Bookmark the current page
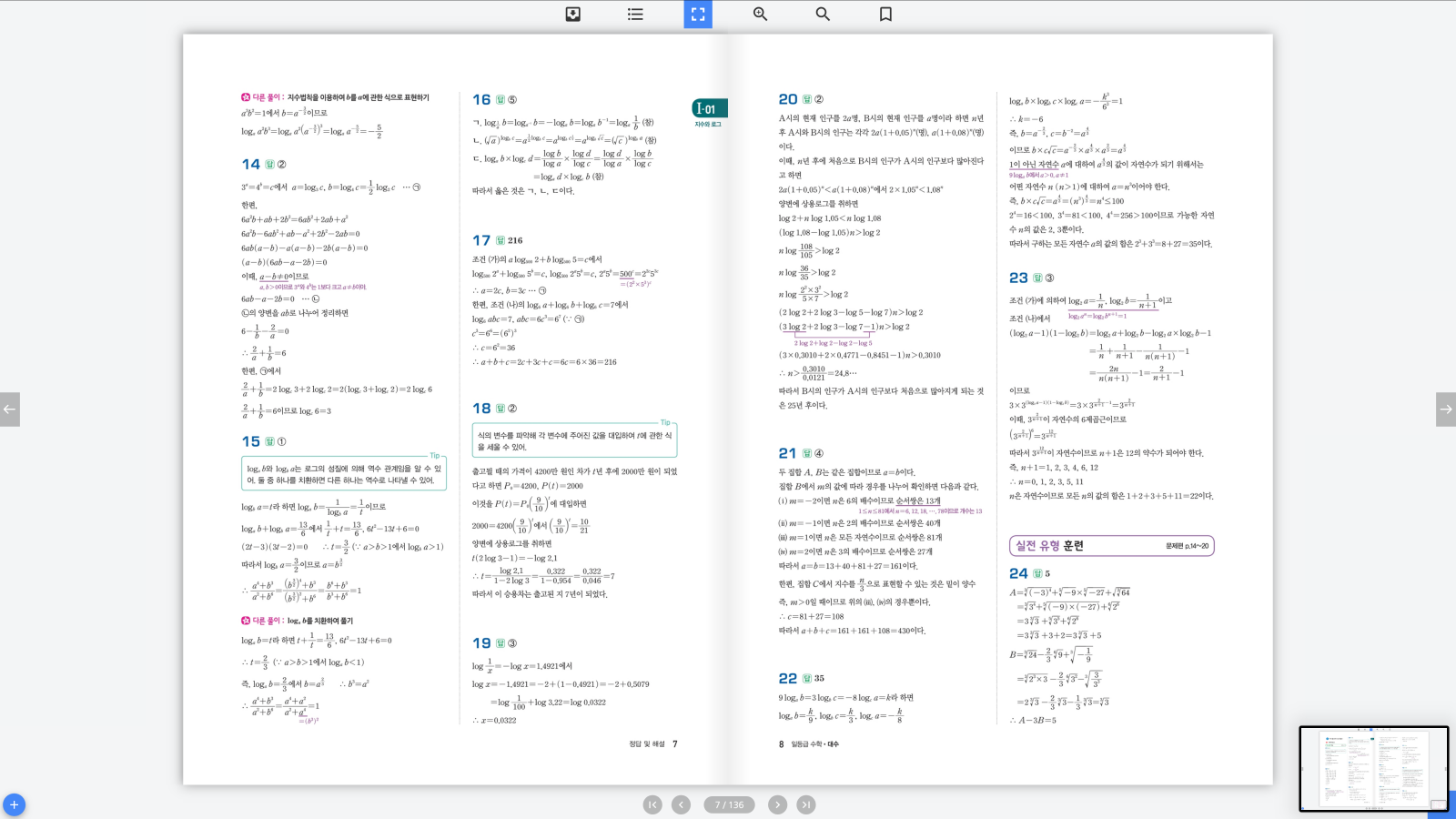The image size is (1456, 819). tap(885, 14)
